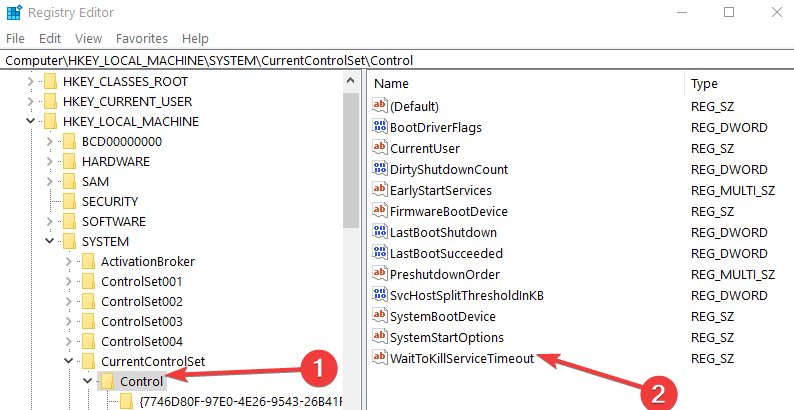This screenshot has height=410, width=794.
Task: Click SystemStartOptions value icon
Action: pyautogui.click(x=380, y=337)
